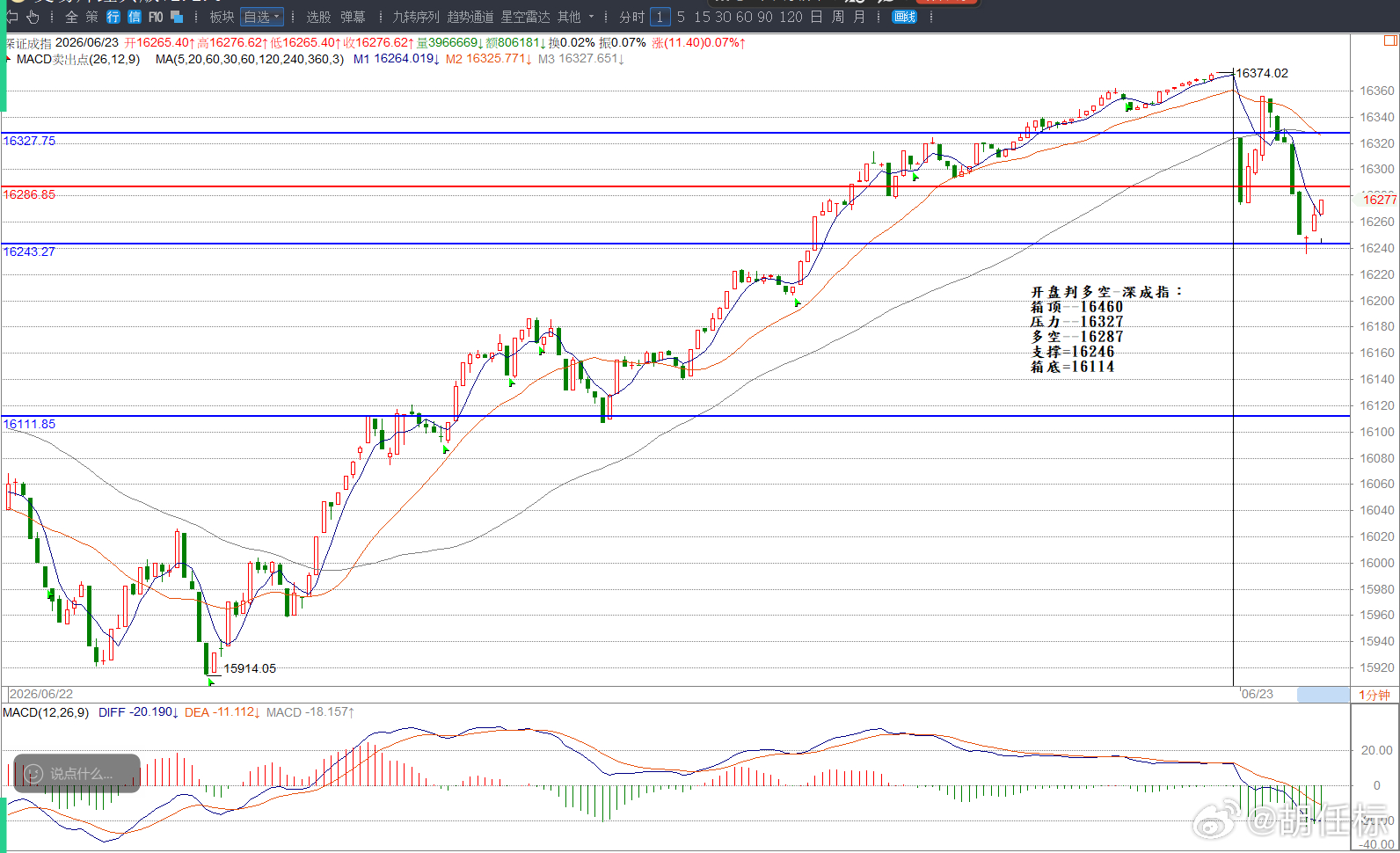Click the timeline scroll thumb near 06/23
The width and height of the screenshot is (1400, 853).
point(1323,695)
